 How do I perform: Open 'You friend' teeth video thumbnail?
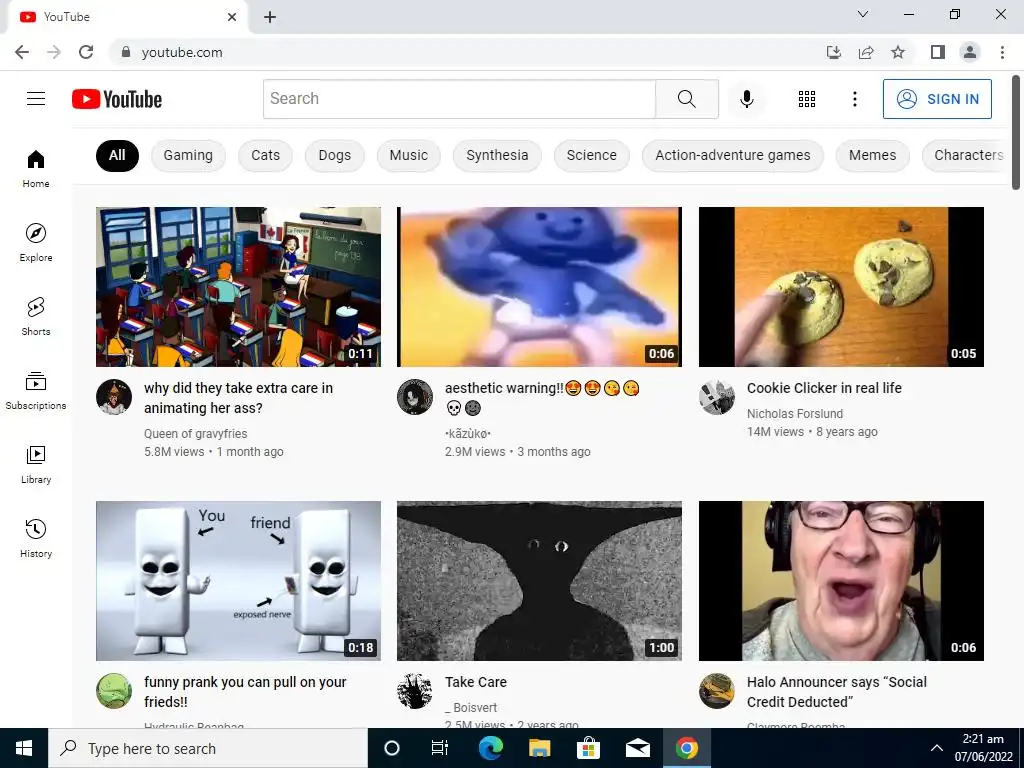pos(238,581)
